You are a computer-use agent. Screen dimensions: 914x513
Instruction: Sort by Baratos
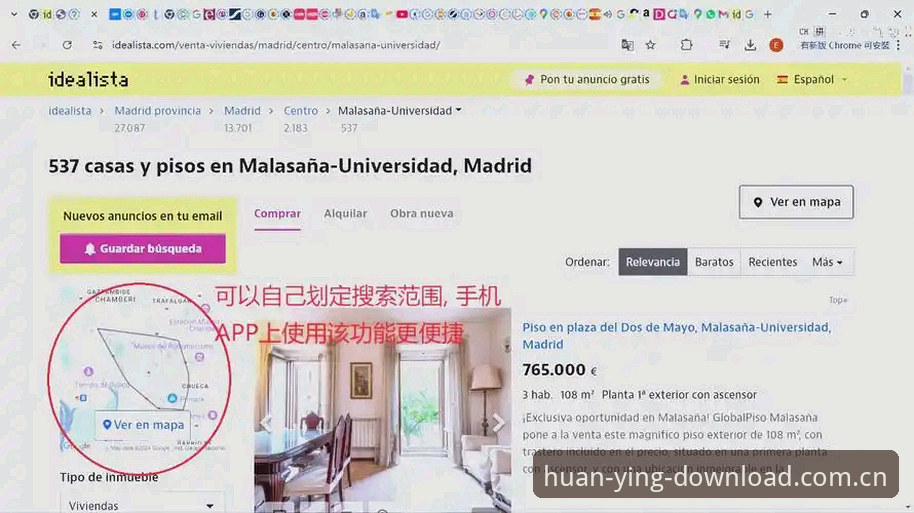pos(714,262)
